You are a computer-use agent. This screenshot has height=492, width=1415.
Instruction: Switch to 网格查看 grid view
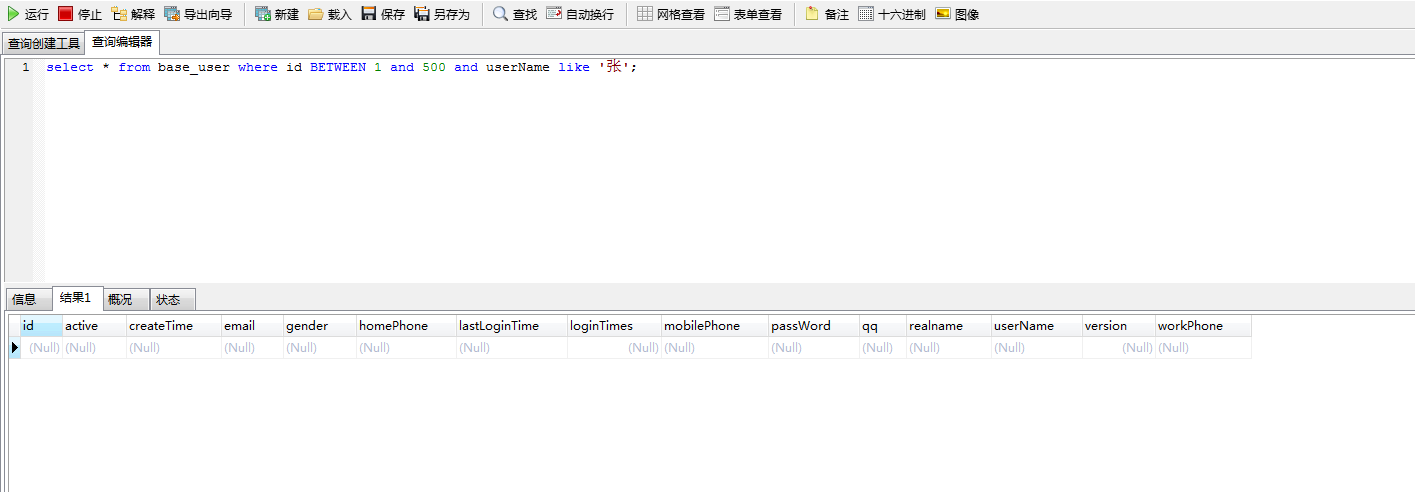pos(671,14)
